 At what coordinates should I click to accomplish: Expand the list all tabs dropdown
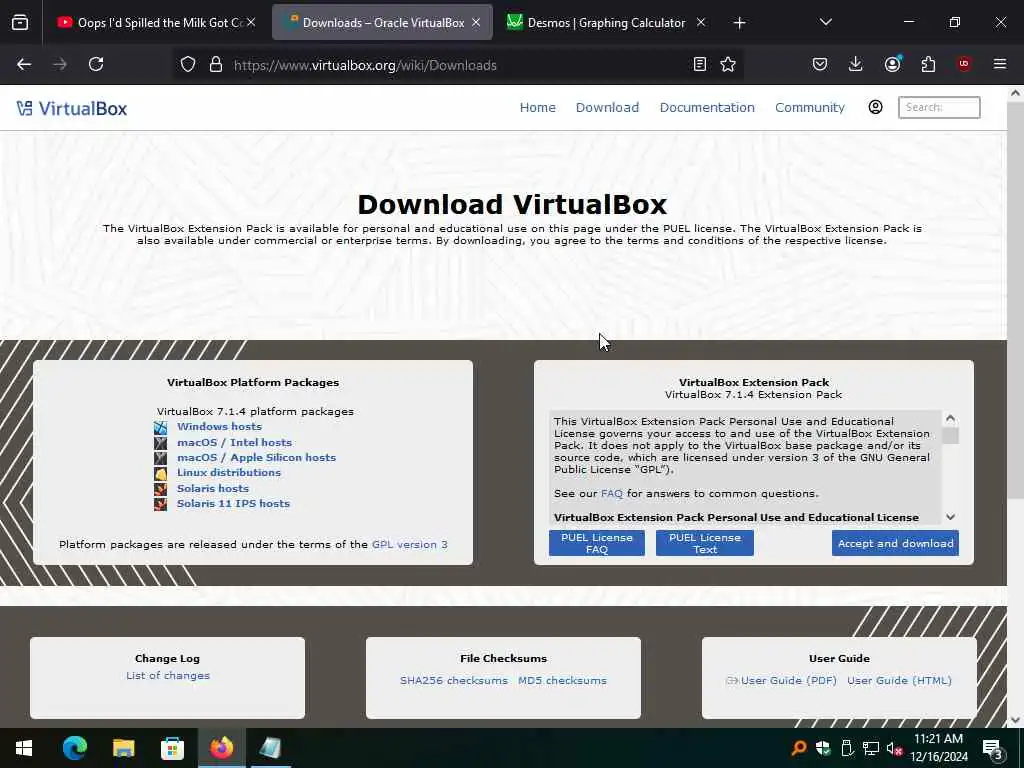click(825, 22)
